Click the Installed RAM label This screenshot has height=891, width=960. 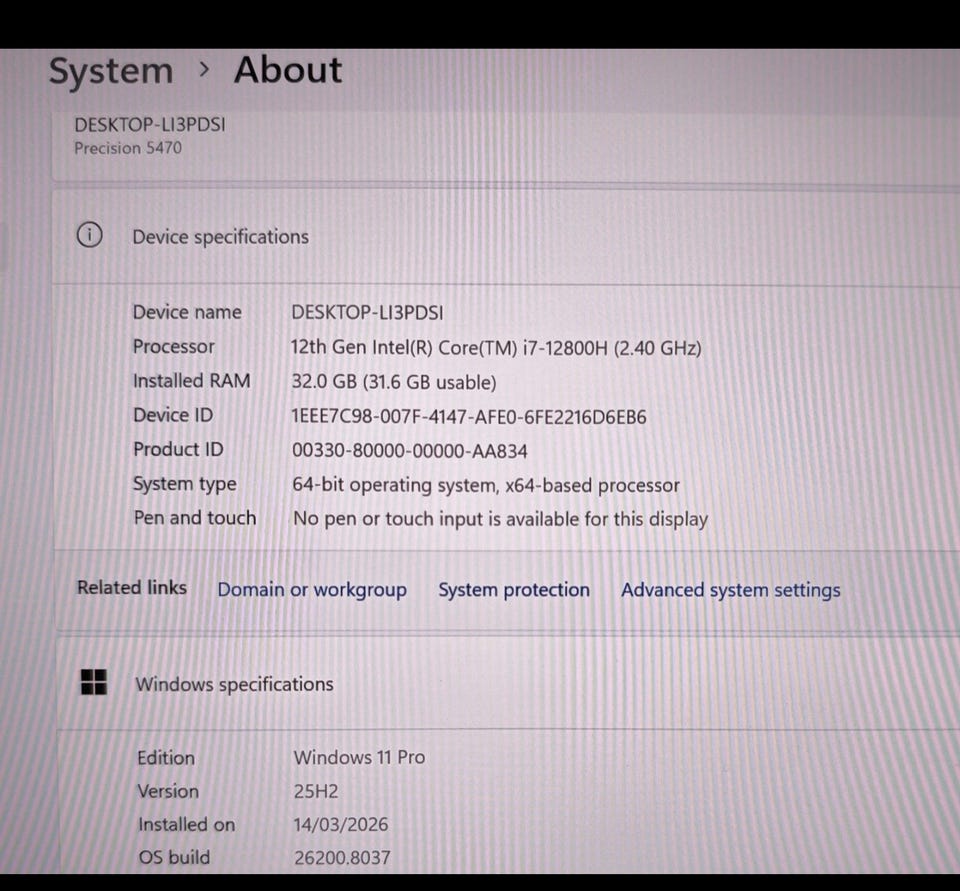192,381
